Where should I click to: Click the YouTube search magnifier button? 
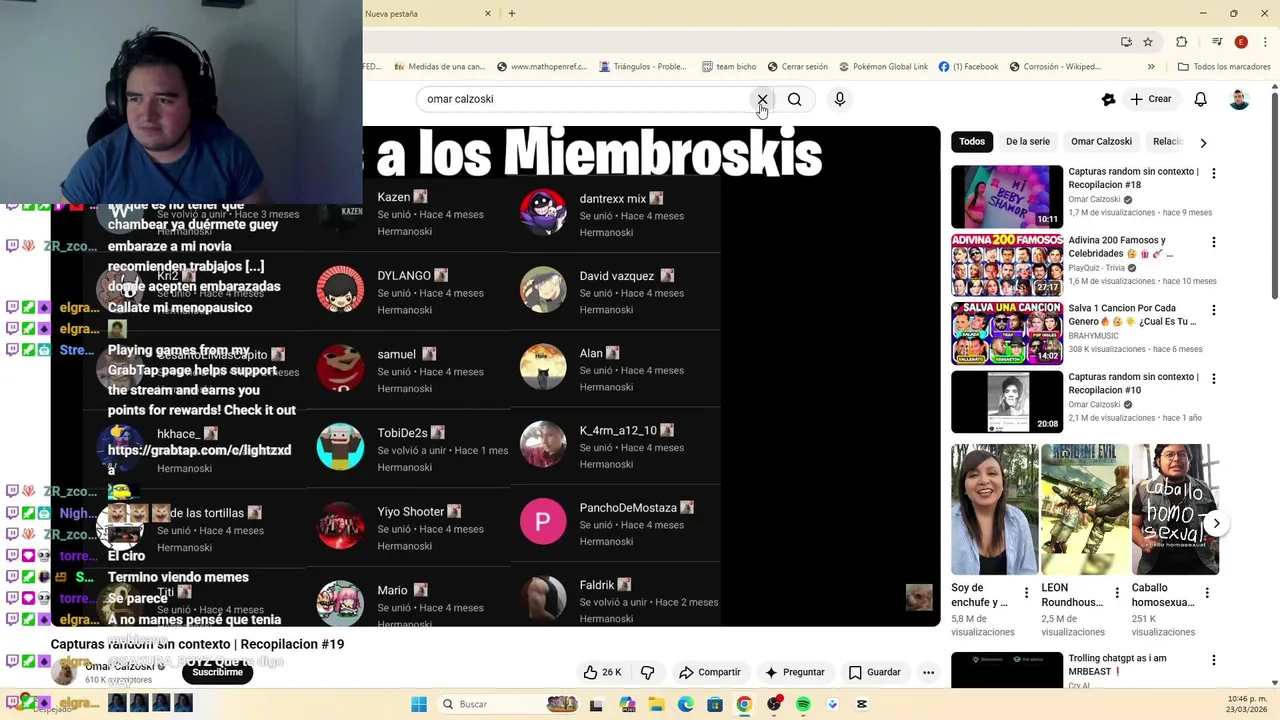(x=794, y=99)
